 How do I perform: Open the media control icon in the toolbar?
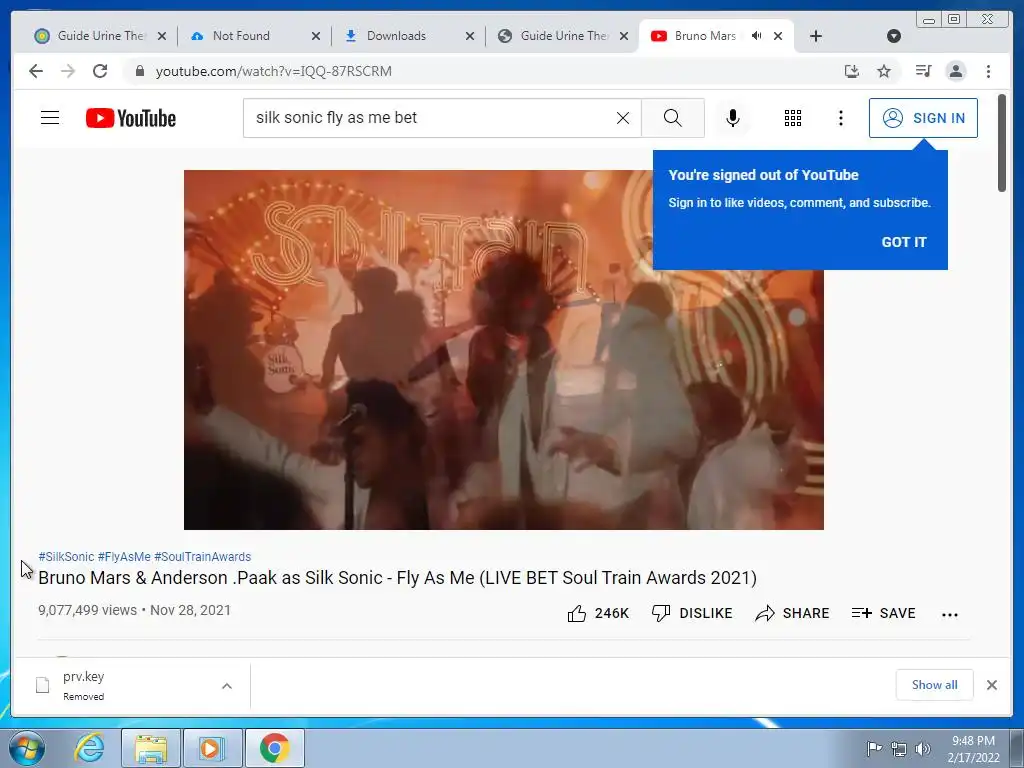[x=923, y=71]
